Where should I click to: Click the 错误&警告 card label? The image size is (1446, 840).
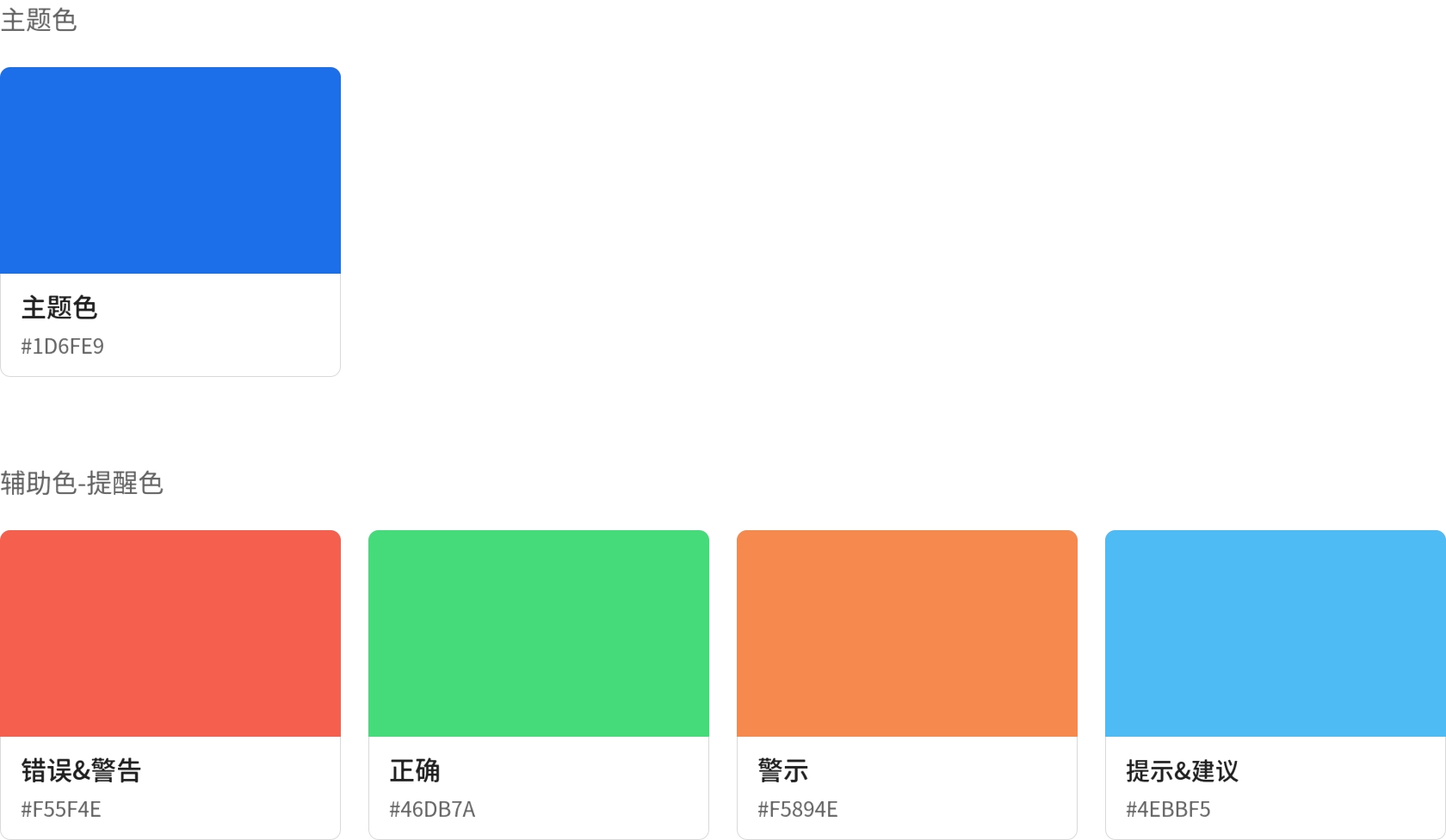[x=81, y=770]
